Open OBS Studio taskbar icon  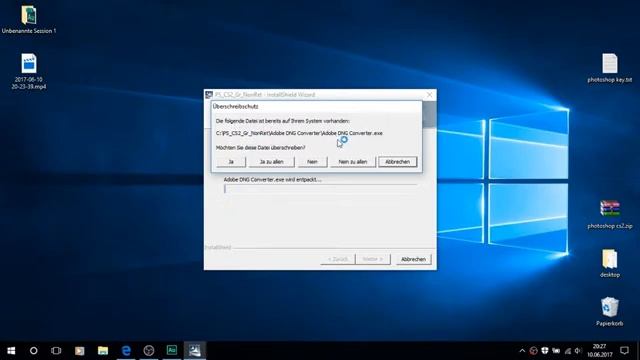pyautogui.click(x=149, y=351)
